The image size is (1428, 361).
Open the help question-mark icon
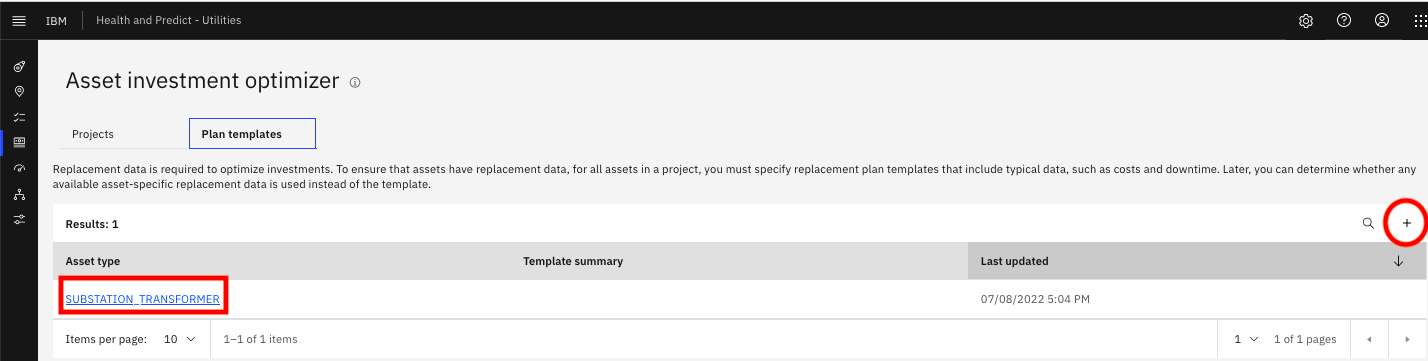(x=1344, y=20)
